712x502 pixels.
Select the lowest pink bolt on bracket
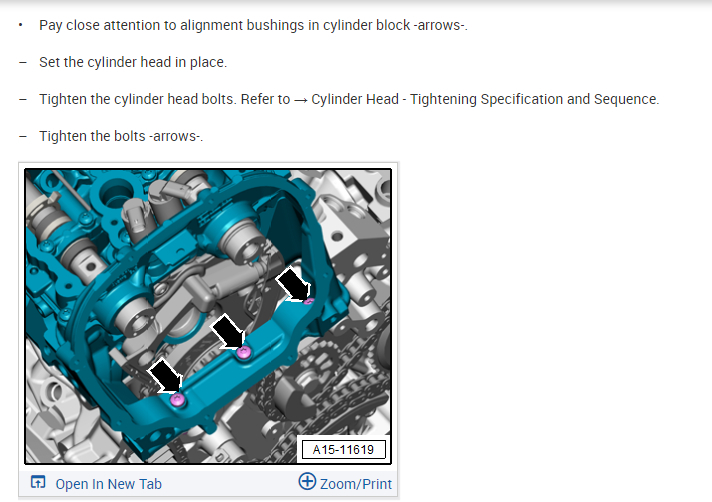point(178,400)
